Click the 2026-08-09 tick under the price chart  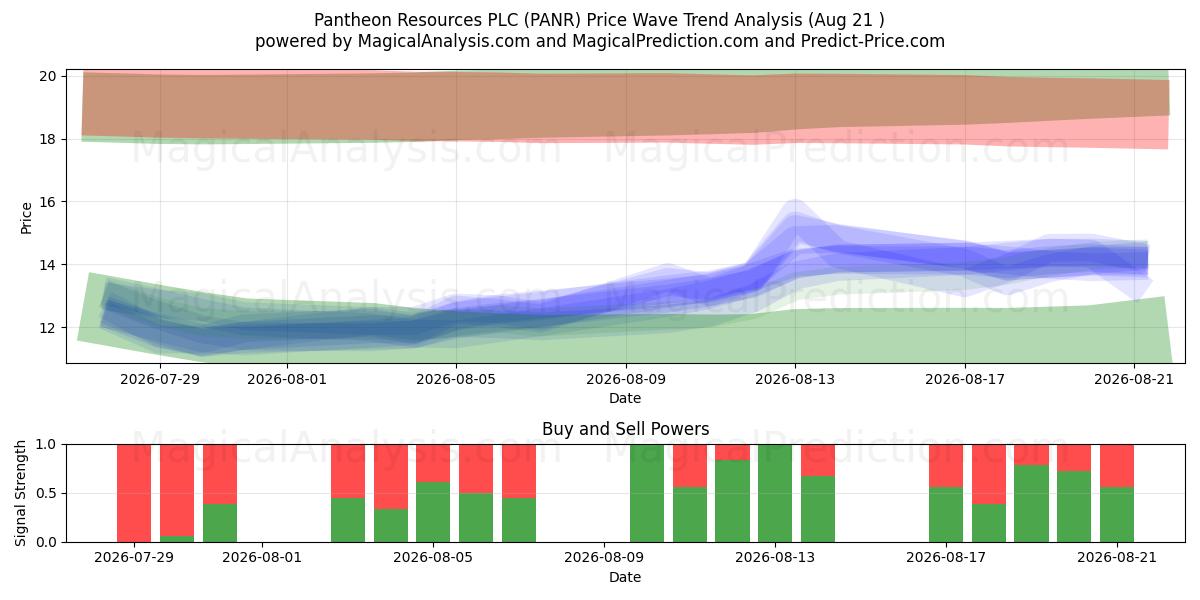click(x=626, y=379)
